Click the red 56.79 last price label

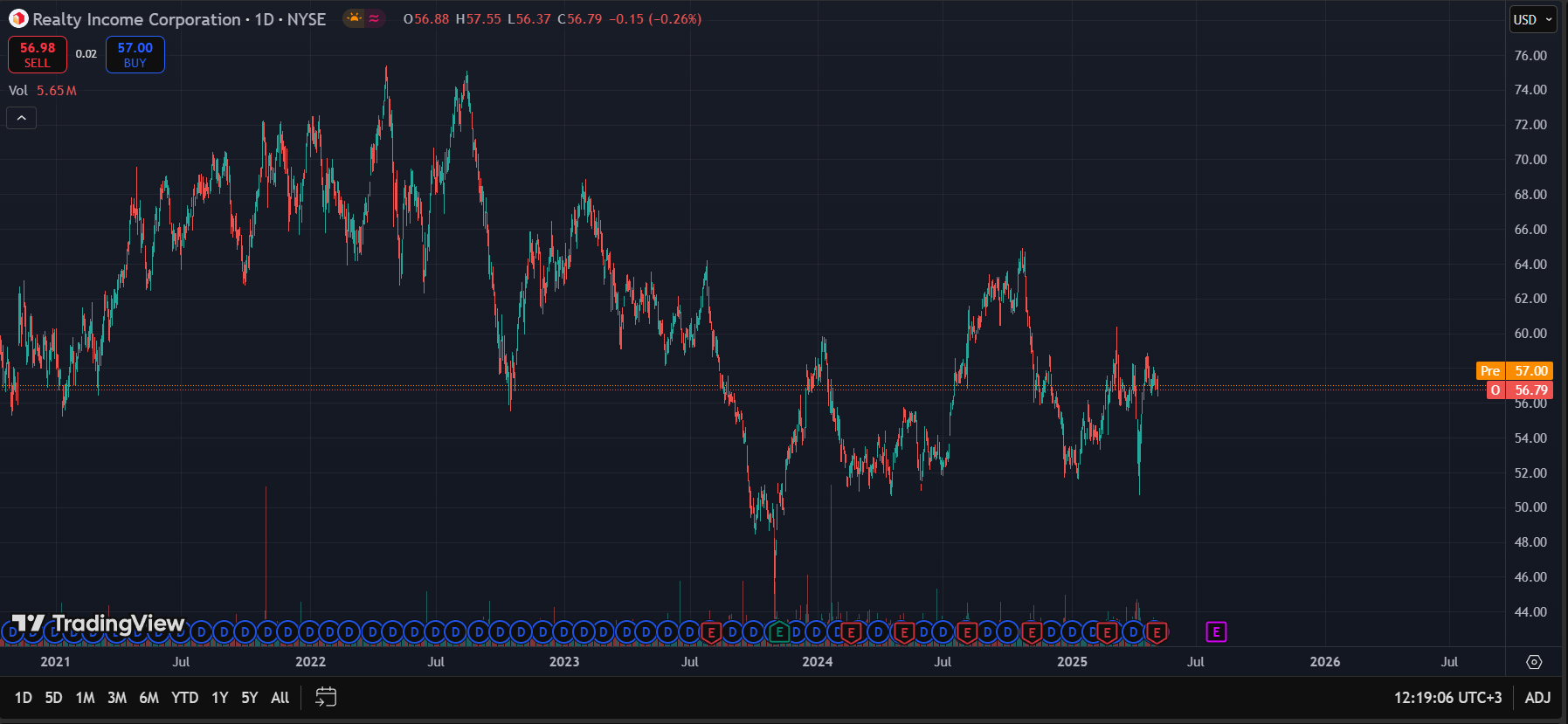pos(1520,390)
